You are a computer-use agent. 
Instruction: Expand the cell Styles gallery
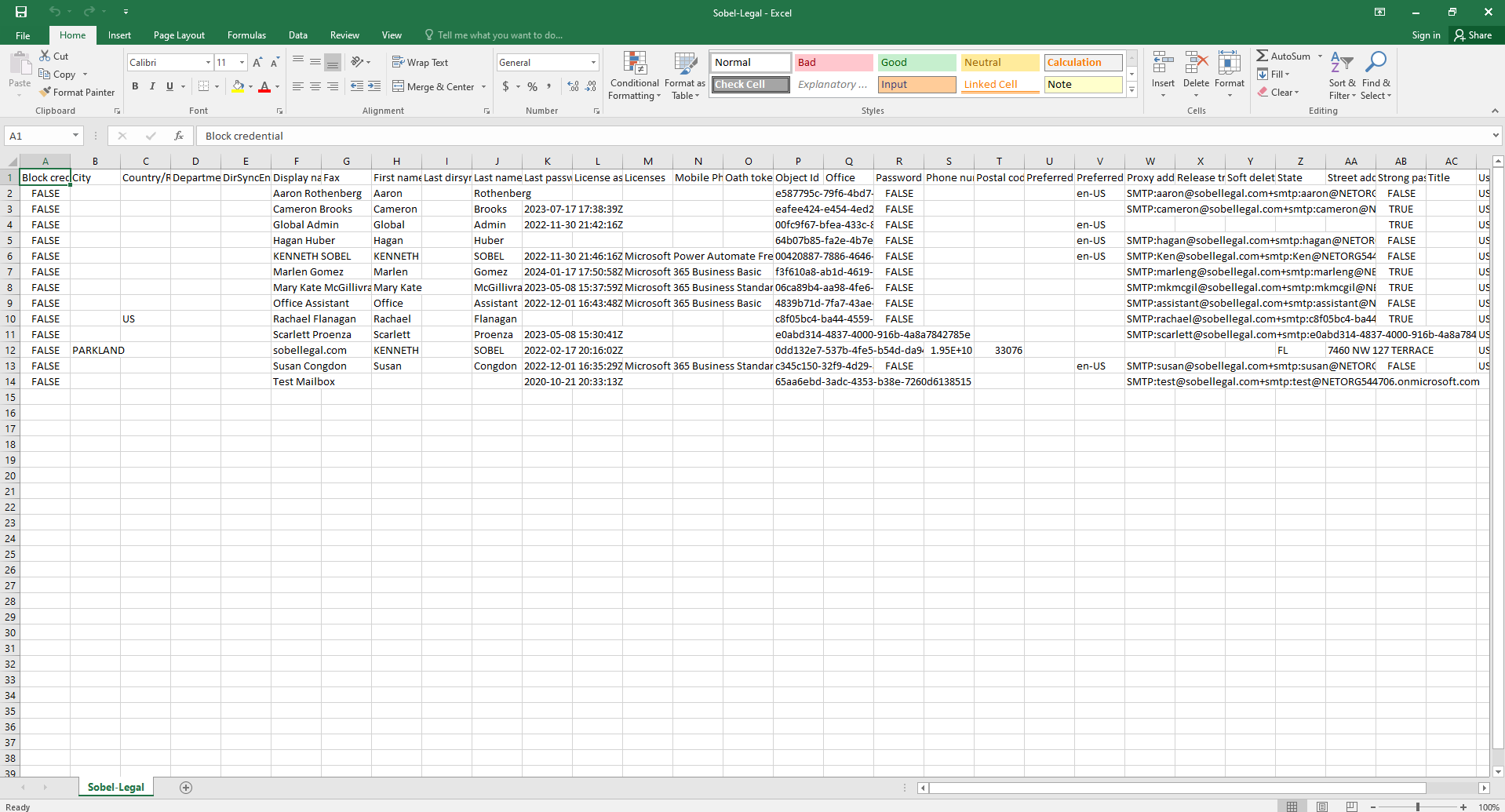click(x=1132, y=91)
